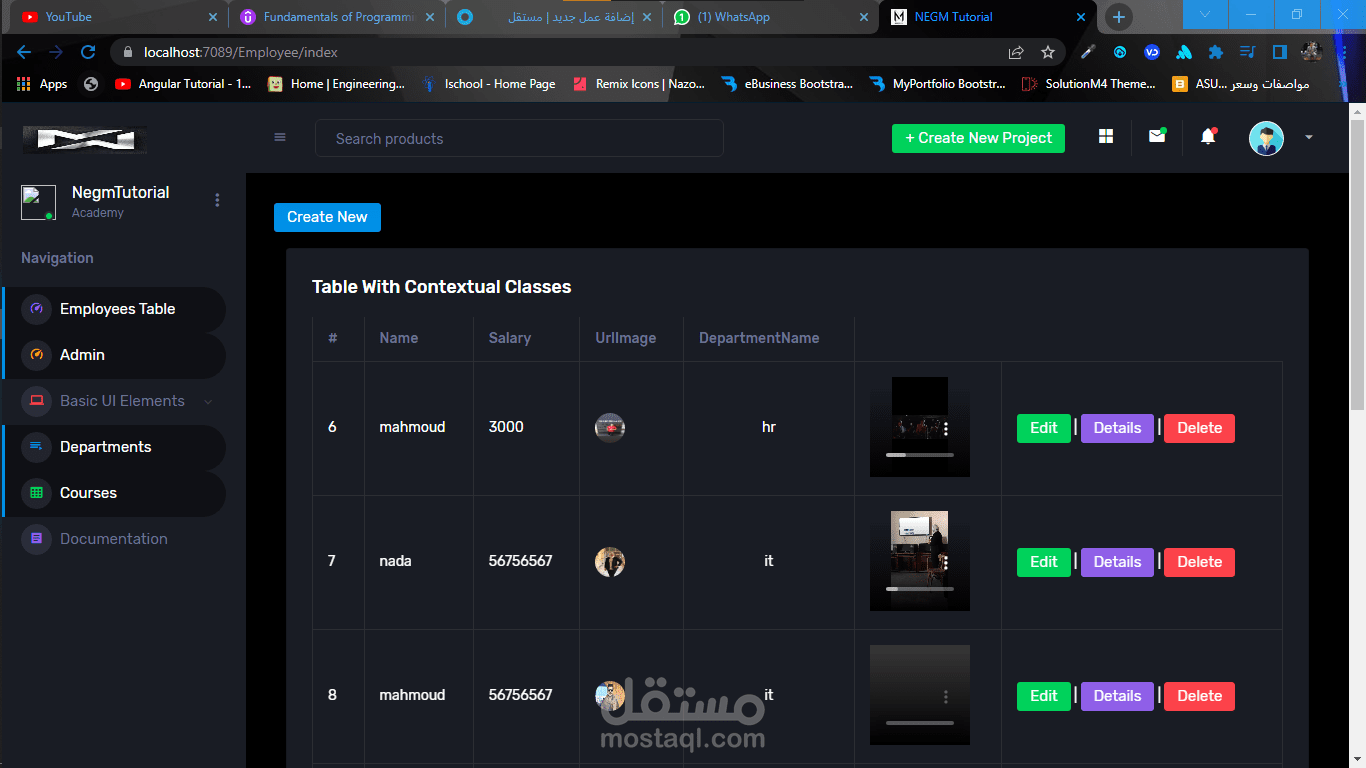The height and width of the screenshot is (768, 1366).
Task: Click Details for employee 6
Action: 1117,428
